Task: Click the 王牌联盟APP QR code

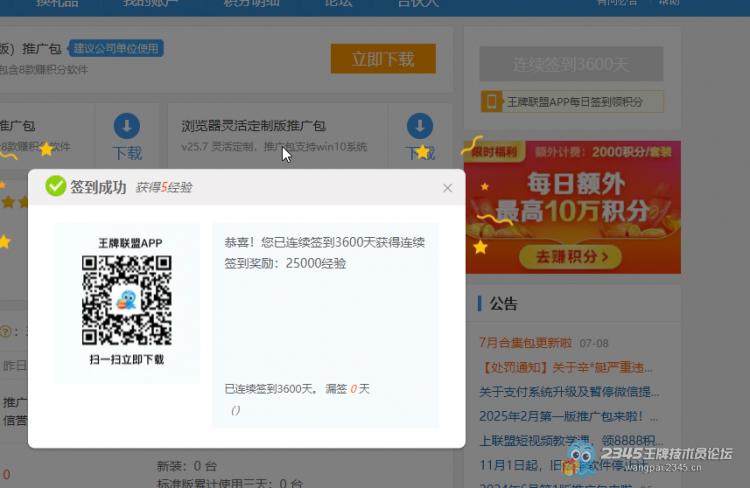Action: click(x=127, y=300)
